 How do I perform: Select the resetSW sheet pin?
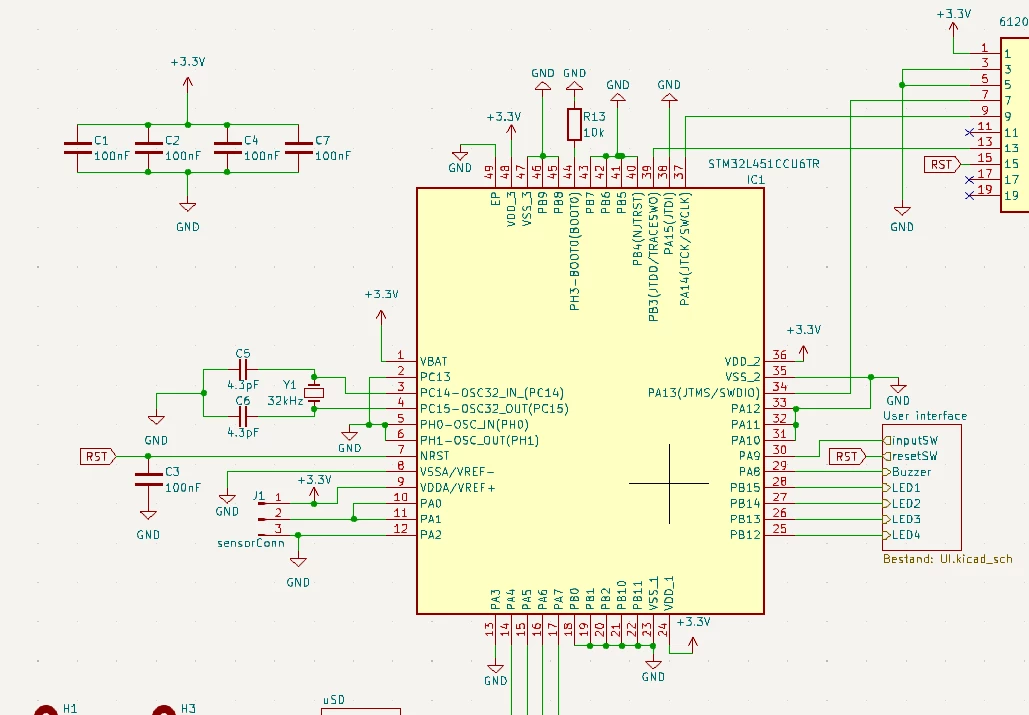[x=911, y=456]
